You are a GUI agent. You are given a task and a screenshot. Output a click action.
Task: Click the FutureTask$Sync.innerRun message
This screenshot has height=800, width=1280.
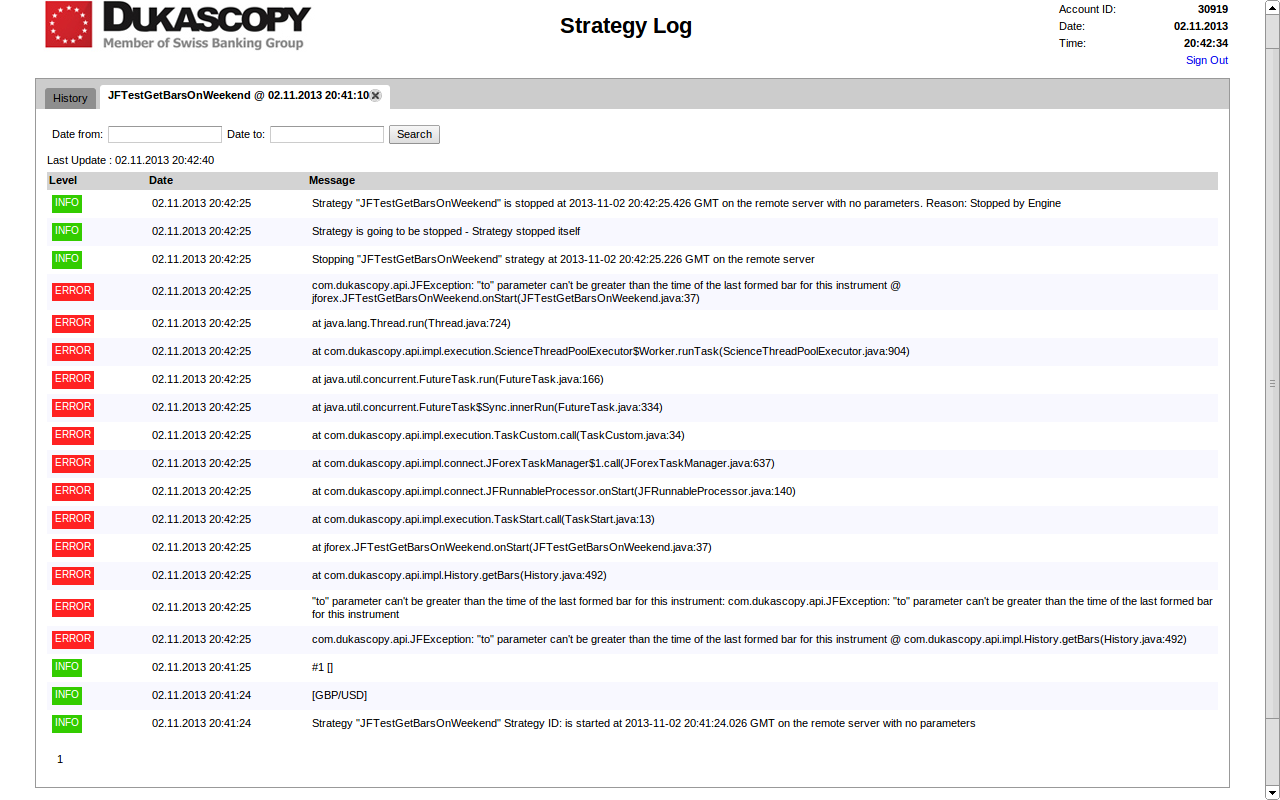click(x=487, y=407)
